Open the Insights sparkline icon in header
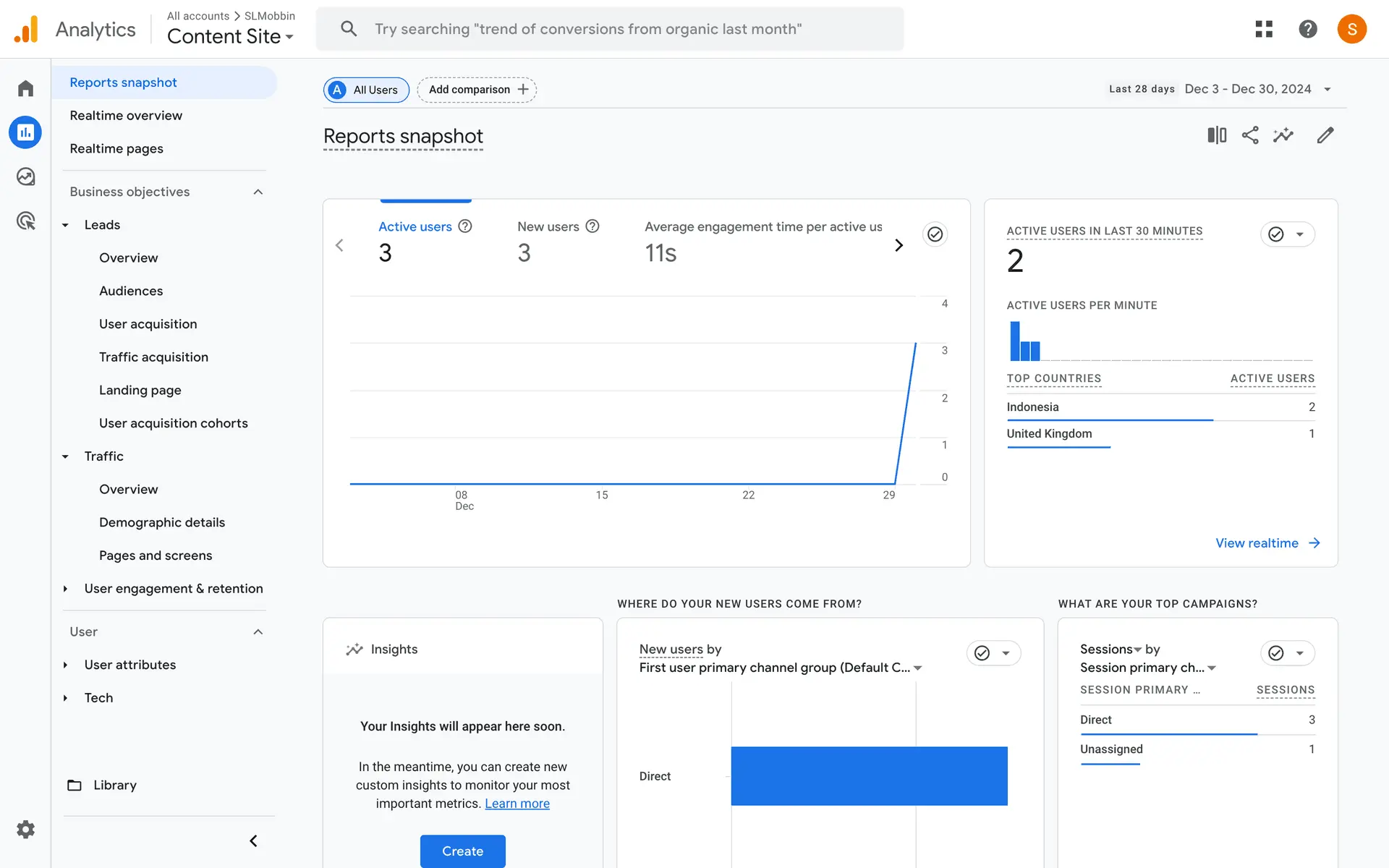This screenshot has height=868, width=1389. coord(1283,135)
